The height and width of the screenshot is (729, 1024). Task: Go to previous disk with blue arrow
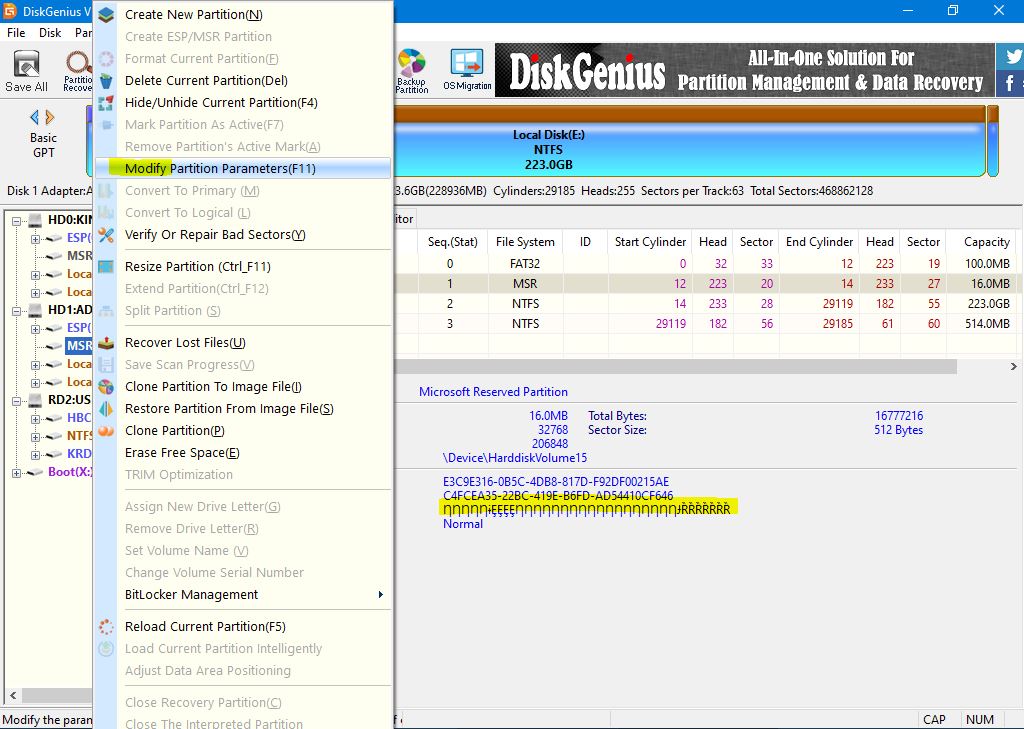click(x=34, y=118)
